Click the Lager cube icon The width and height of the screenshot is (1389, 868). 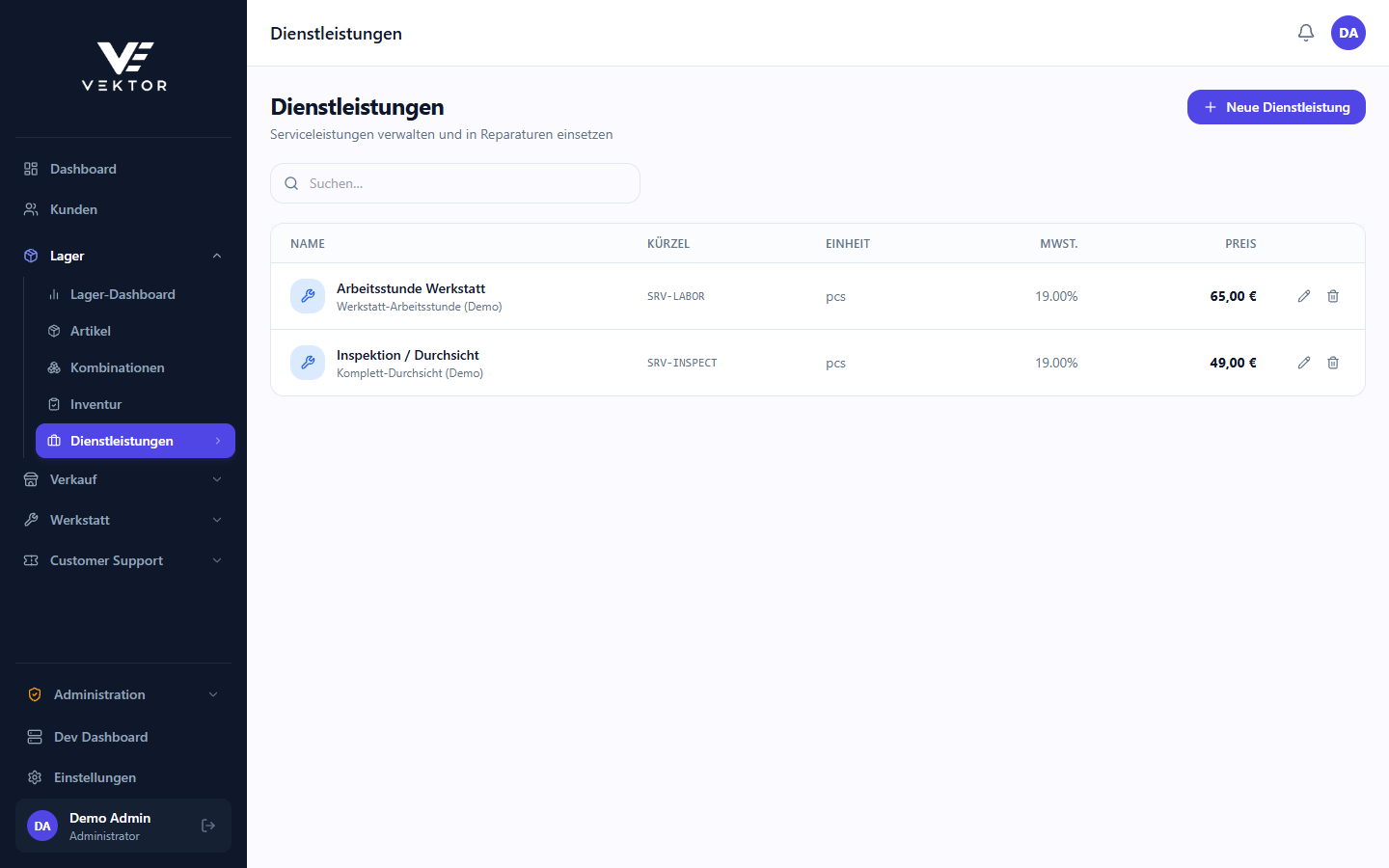click(x=31, y=256)
